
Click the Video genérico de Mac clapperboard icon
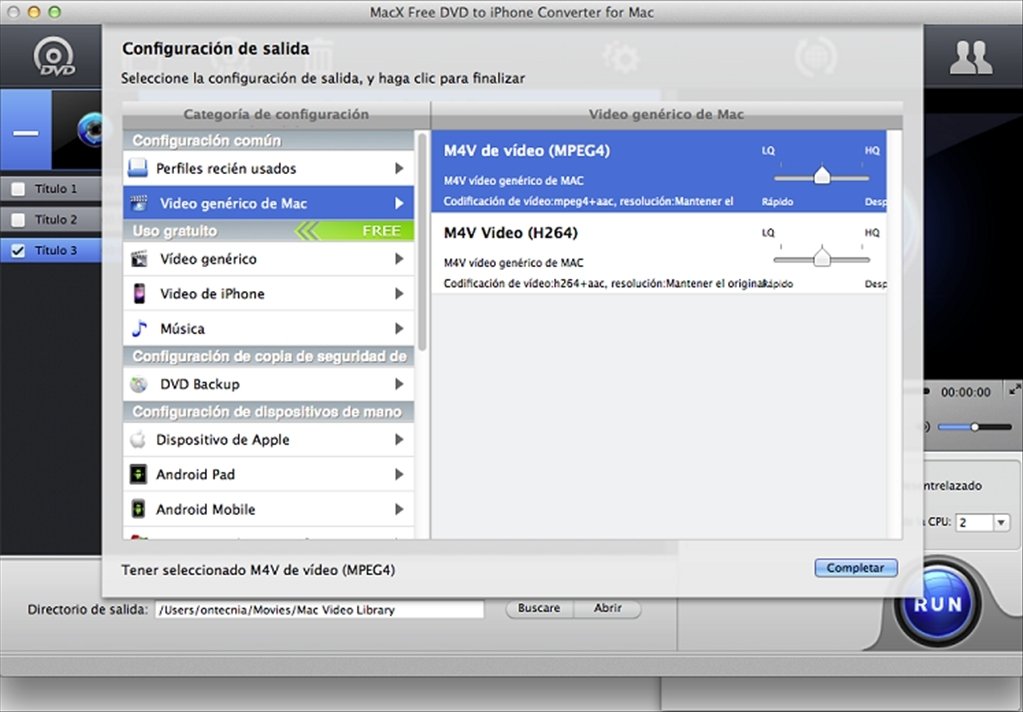click(x=138, y=203)
